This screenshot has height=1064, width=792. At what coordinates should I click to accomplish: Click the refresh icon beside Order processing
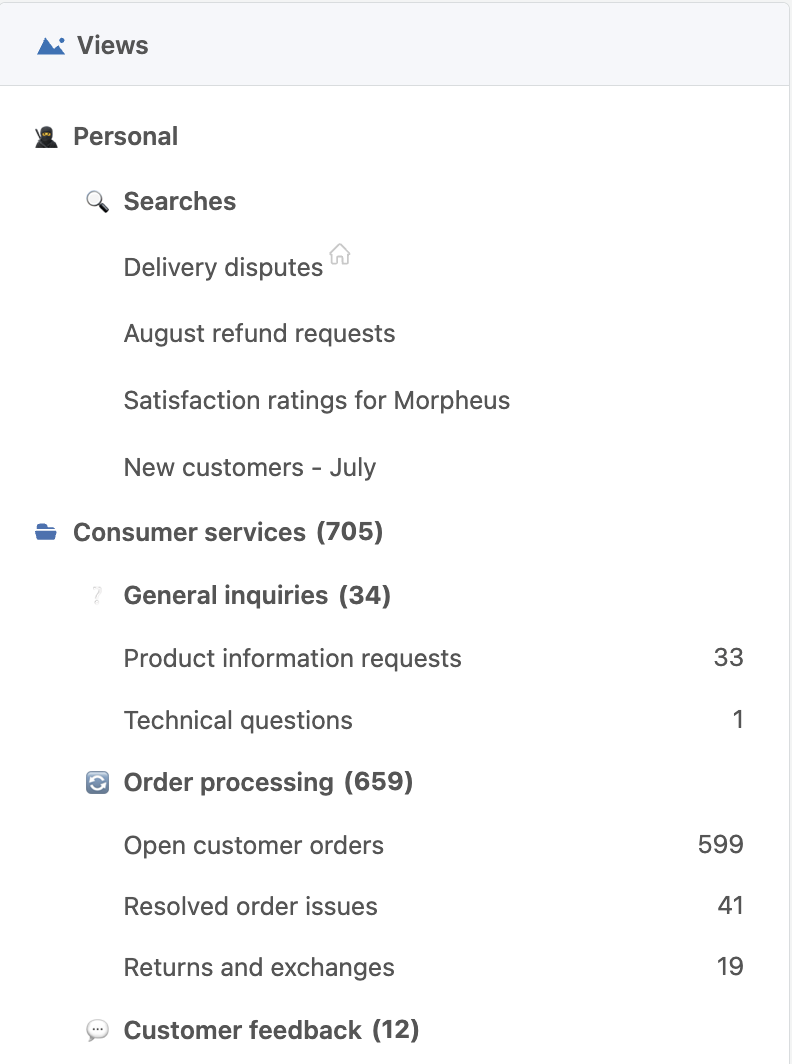coord(97,782)
